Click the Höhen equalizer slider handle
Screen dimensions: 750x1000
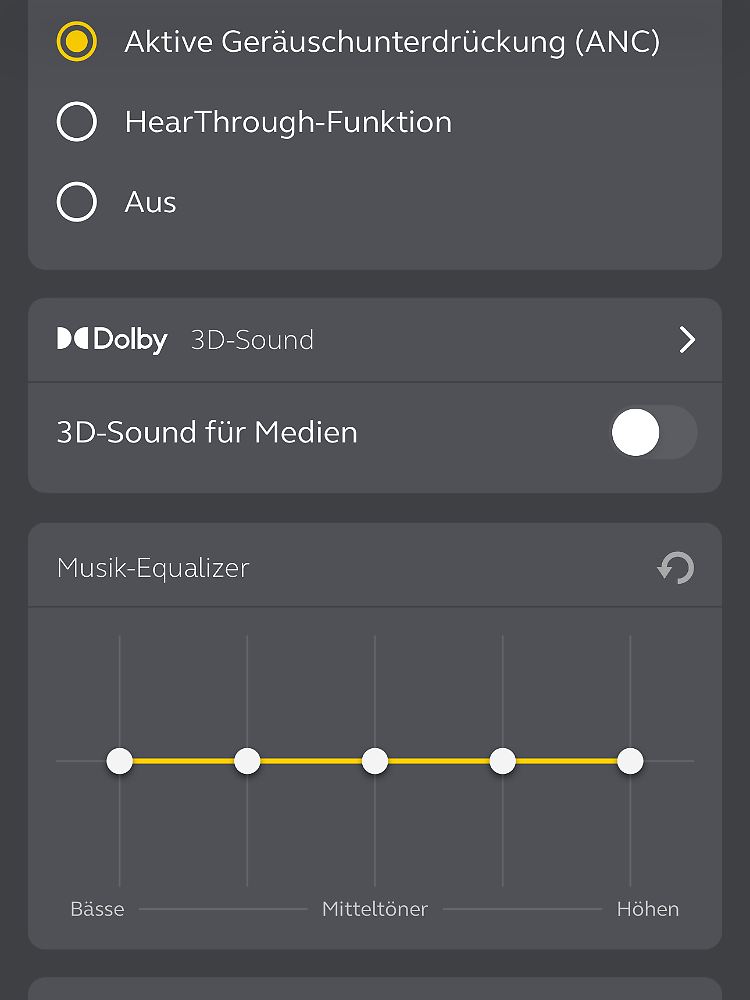coord(630,761)
